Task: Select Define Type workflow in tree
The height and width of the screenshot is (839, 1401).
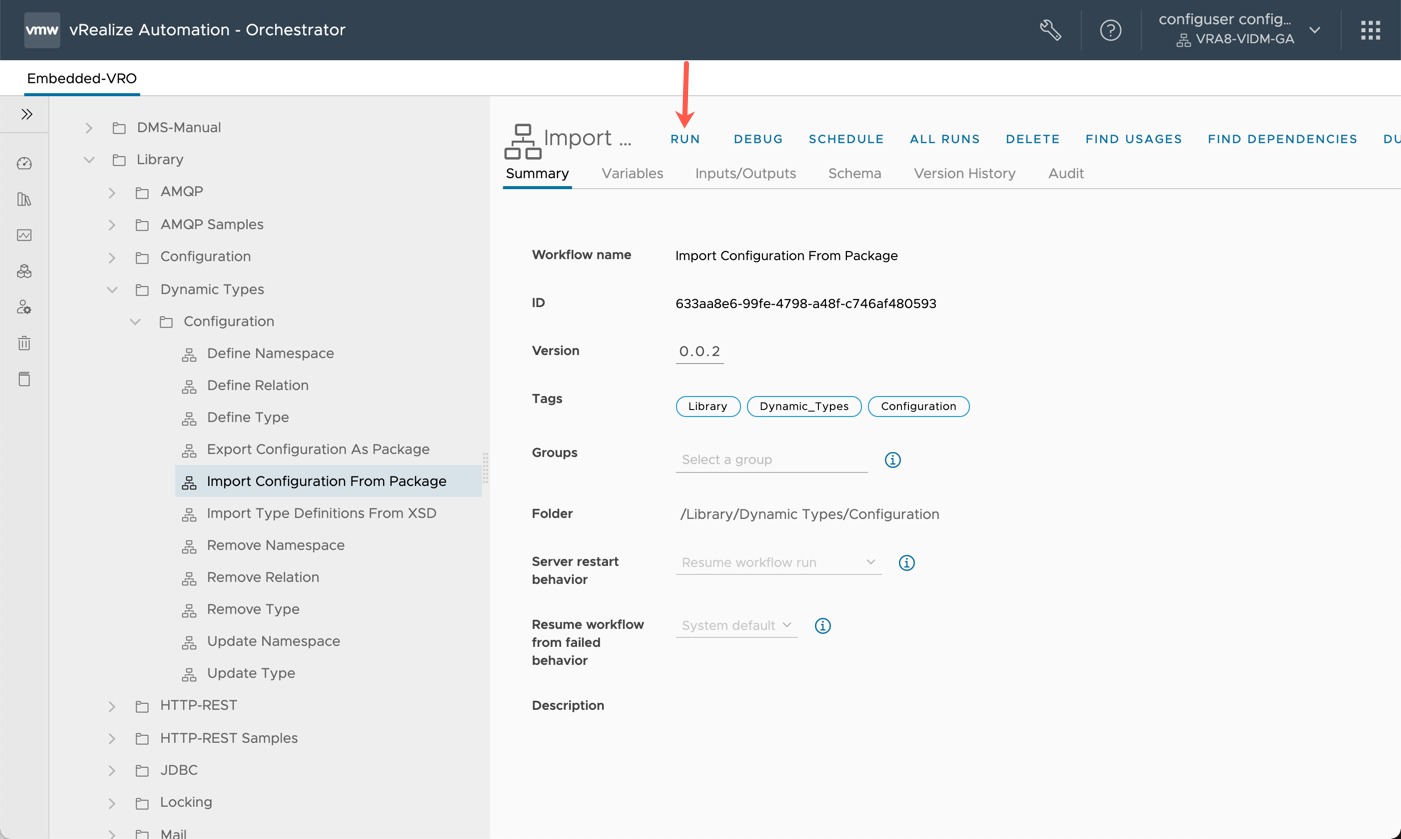Action: (x=248, y=417)
